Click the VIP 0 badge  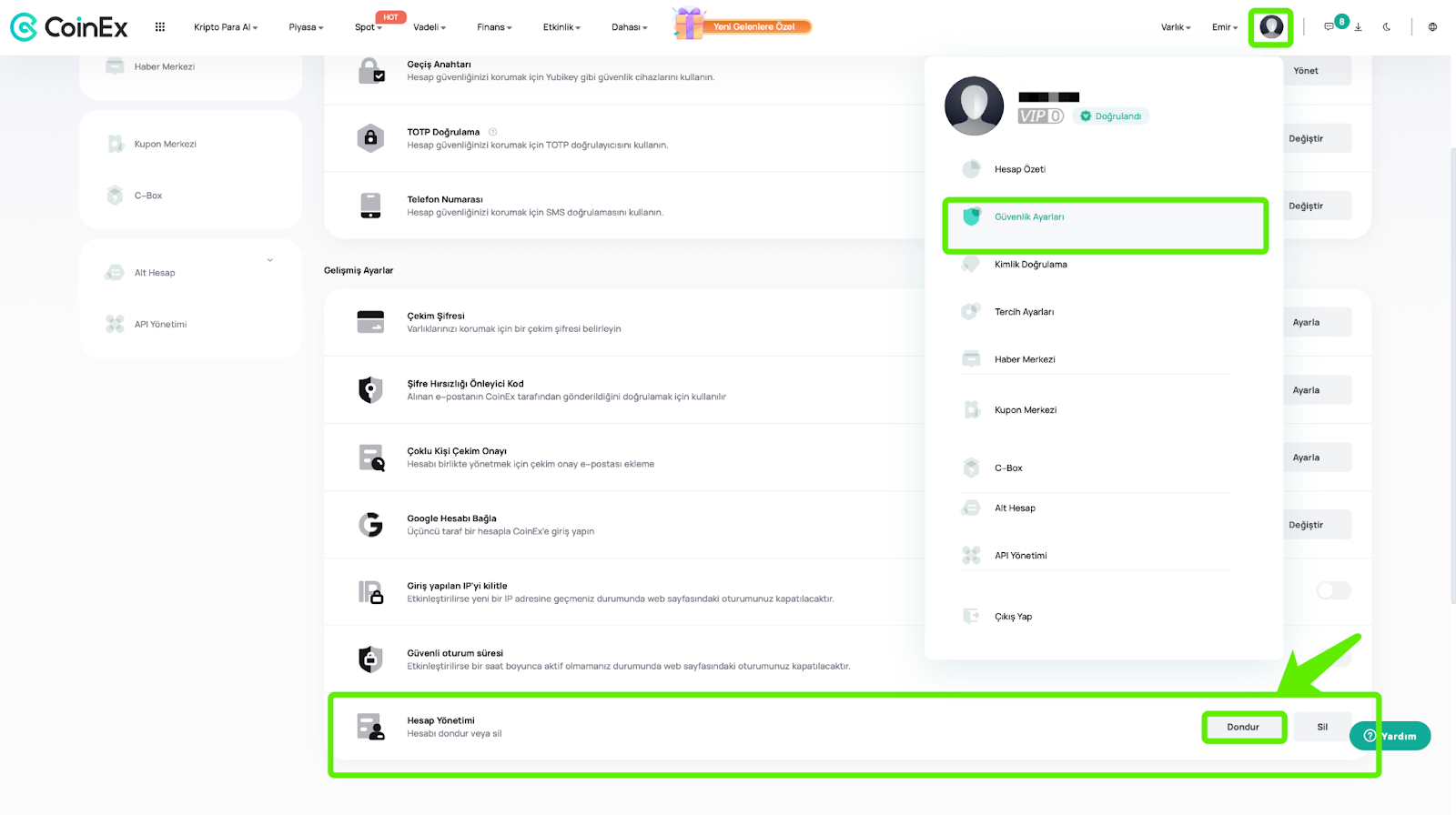(1041, 116)
